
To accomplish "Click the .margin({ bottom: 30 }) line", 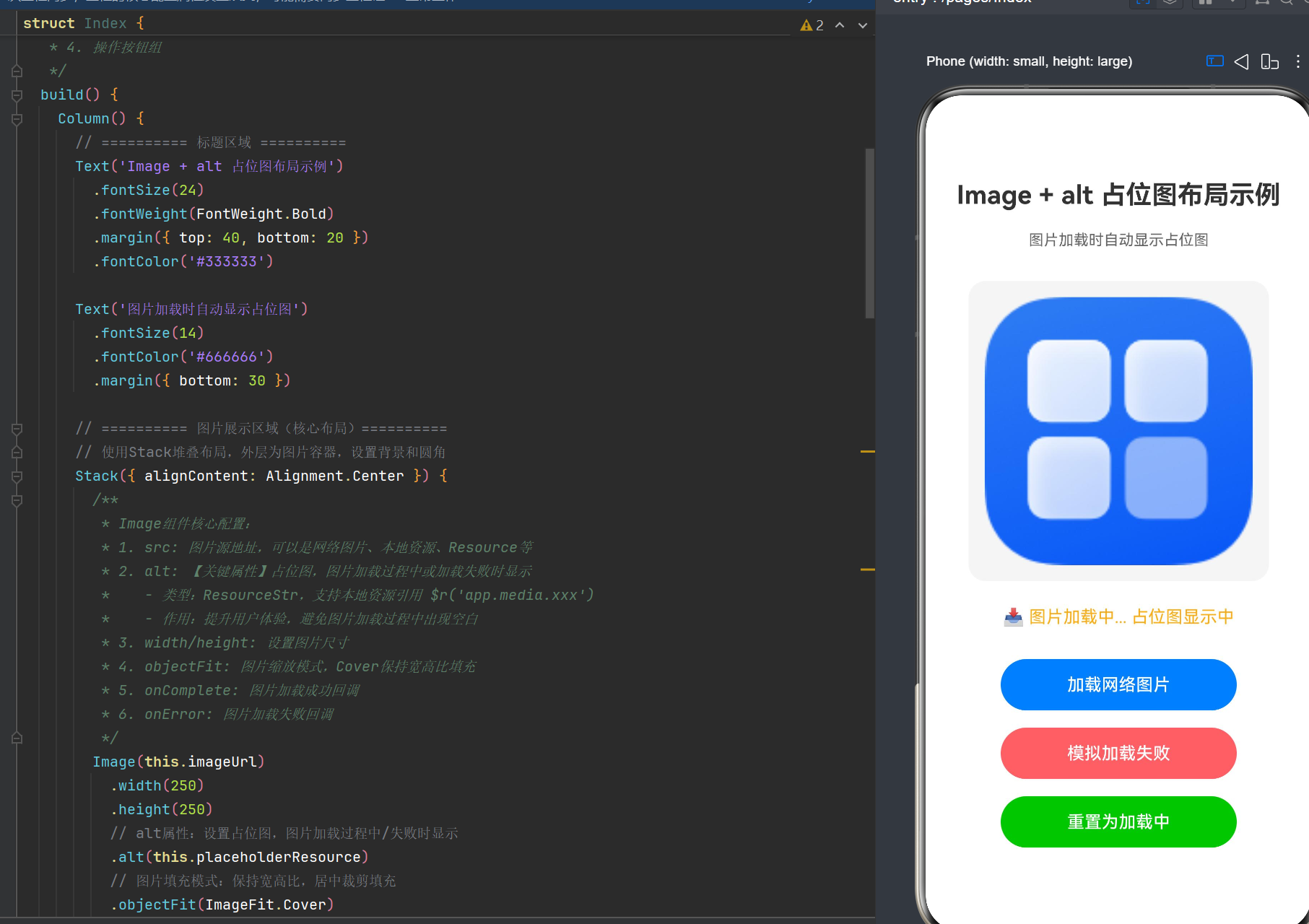I will [192, 381].
